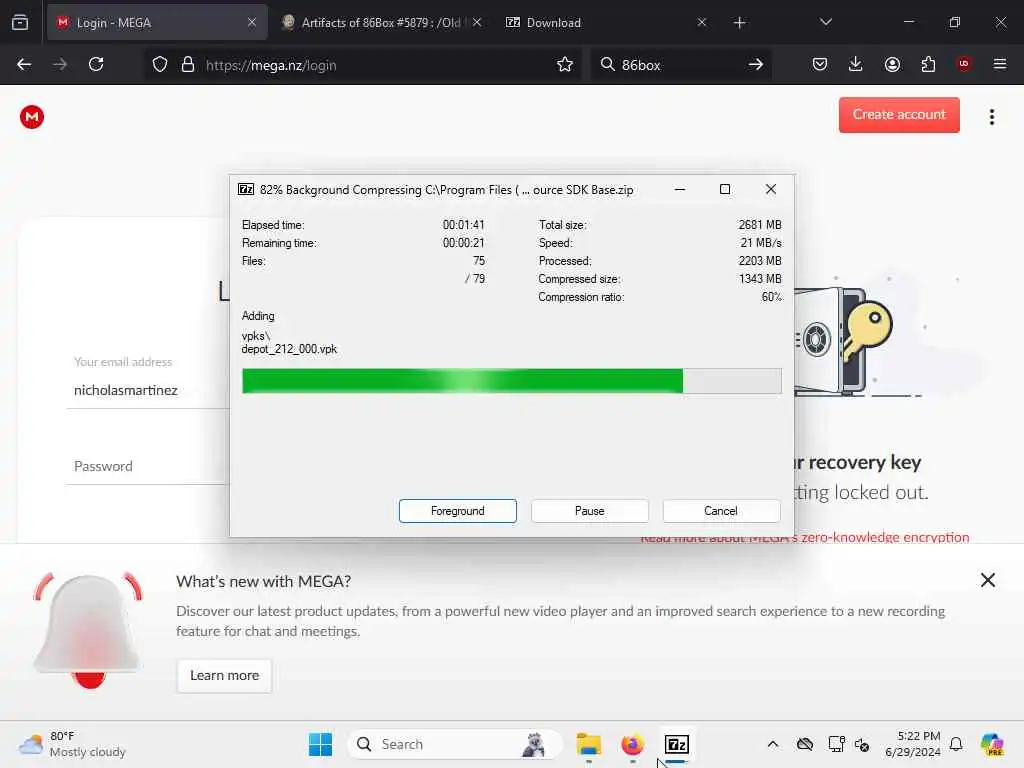This screenshot has width=1024, height=768.
Task: Open the notifications bell icon
Action: pos(956,744)
